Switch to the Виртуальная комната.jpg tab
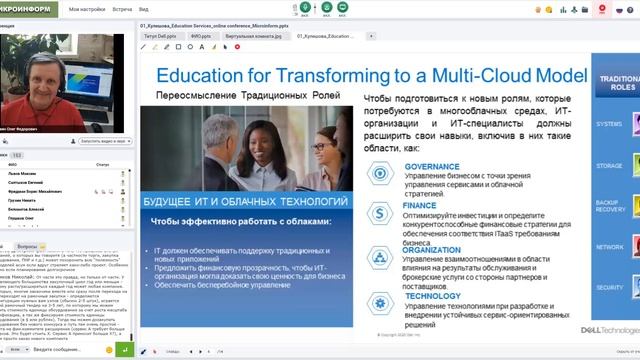This screenshot has width=640, height=360. [256, 36]
